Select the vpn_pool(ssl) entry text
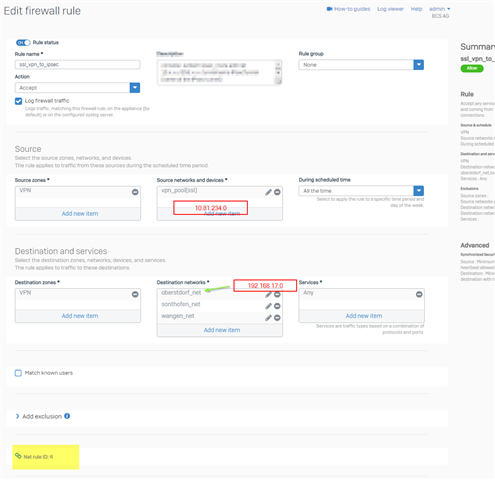Image resolution: width=495 pixels, height=480 pixels. (x=179, y=191)
